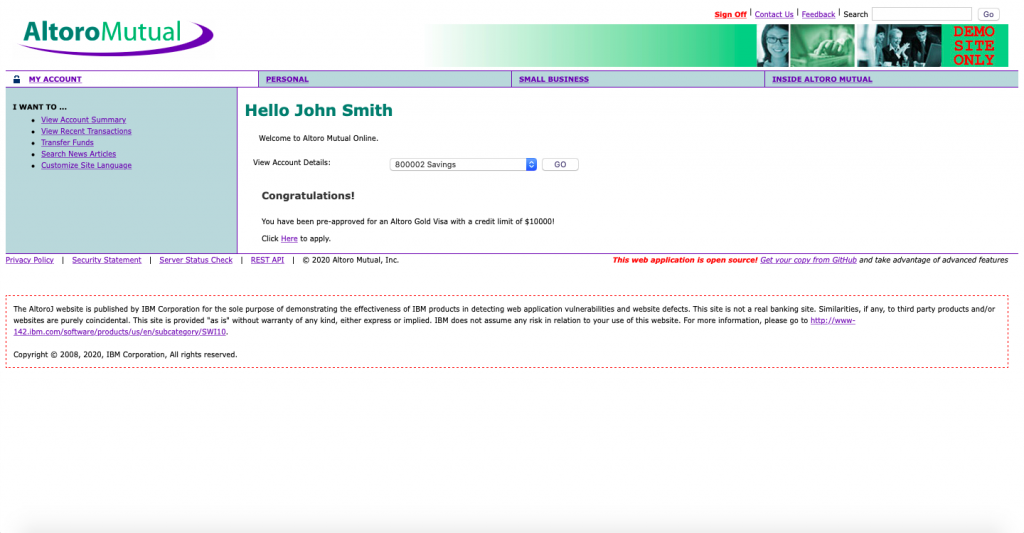Click the Go button next to Search
The width and height of the screenshot is (1024, 533).
988,14
